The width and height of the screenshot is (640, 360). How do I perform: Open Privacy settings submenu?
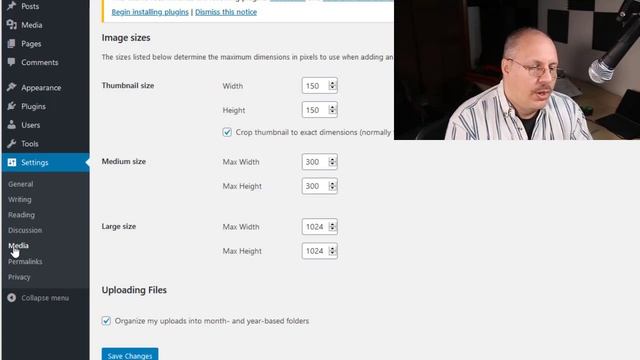coord(19,277)
